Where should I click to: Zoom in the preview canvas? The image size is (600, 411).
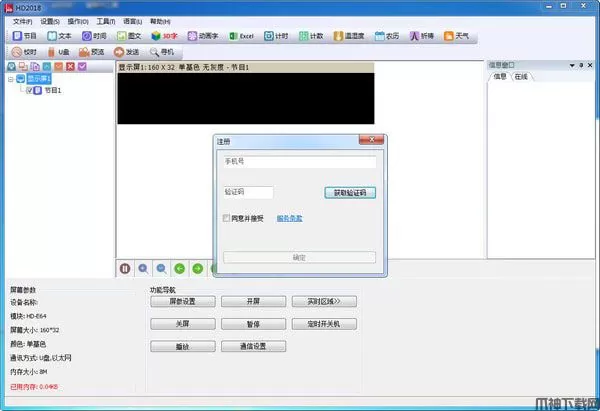point(143,269)
